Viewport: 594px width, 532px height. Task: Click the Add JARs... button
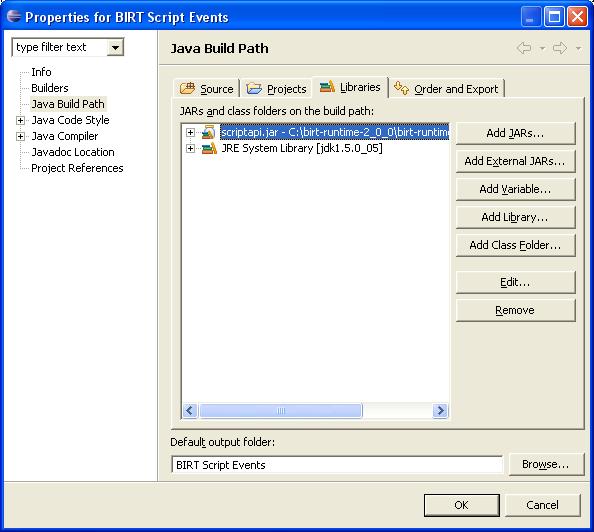tap(516, 133)
